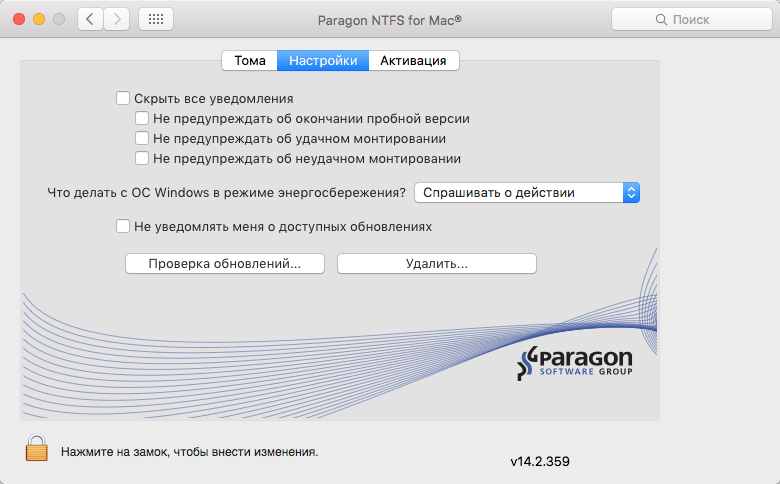Switch to the 'Тома' tab
Screen dimensions: 780x484
tap(250, 61)
